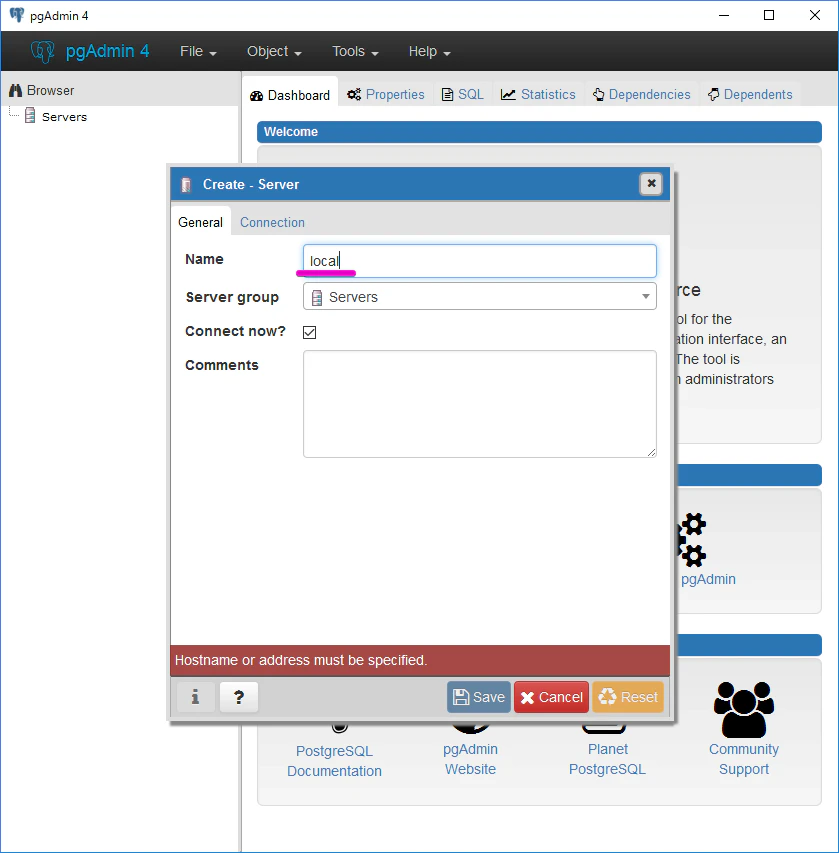
Task: Click the Name input field
Action: tap(479, 261)
